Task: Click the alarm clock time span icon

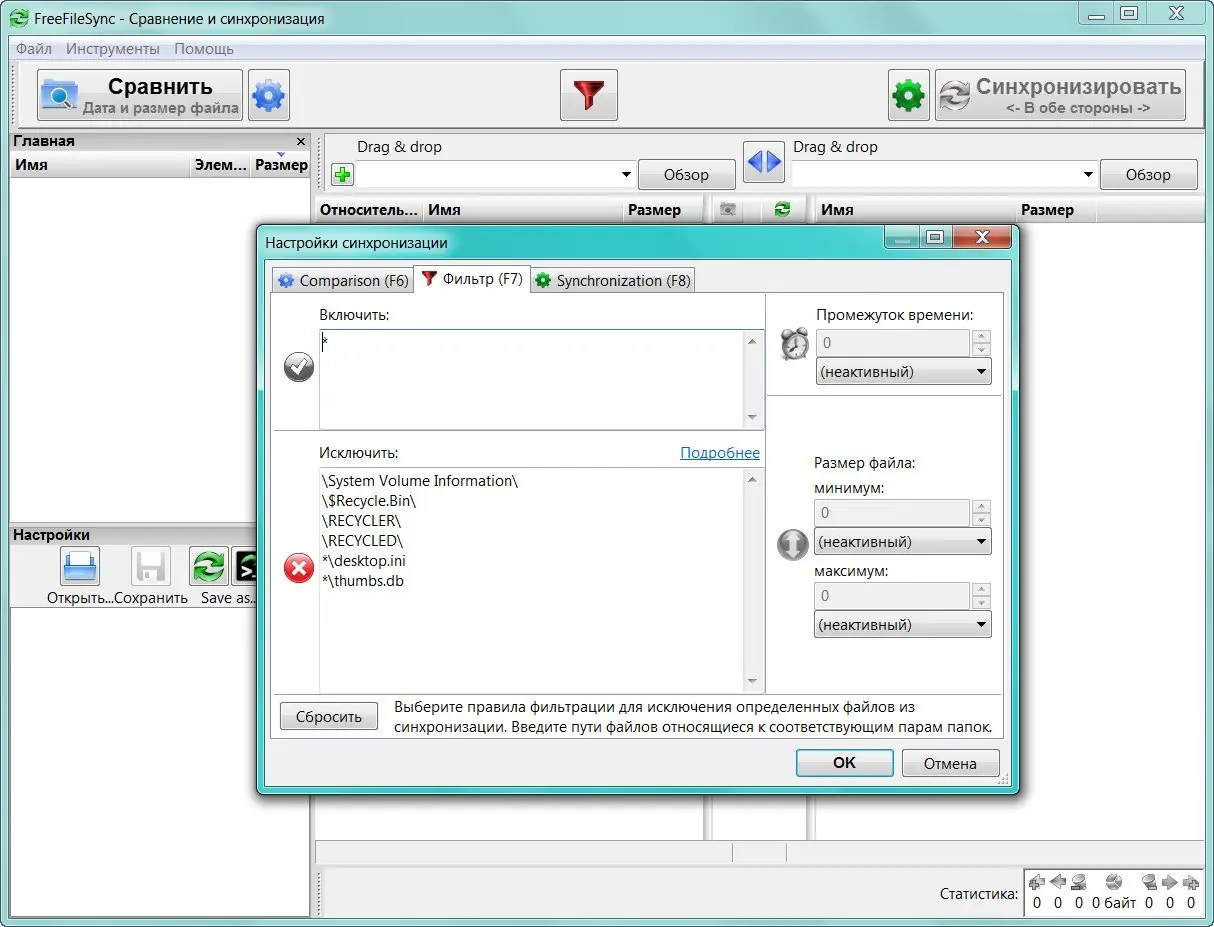Action: coord(795,344)
